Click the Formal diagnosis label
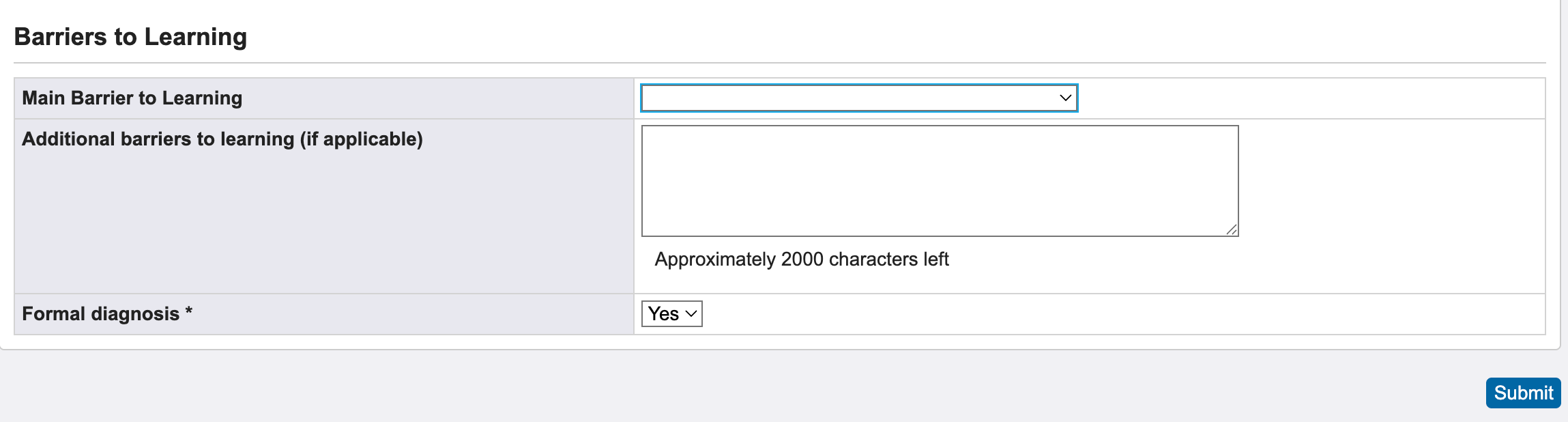Viewport: 1568px width, 422px height. (x=101, y=314)
